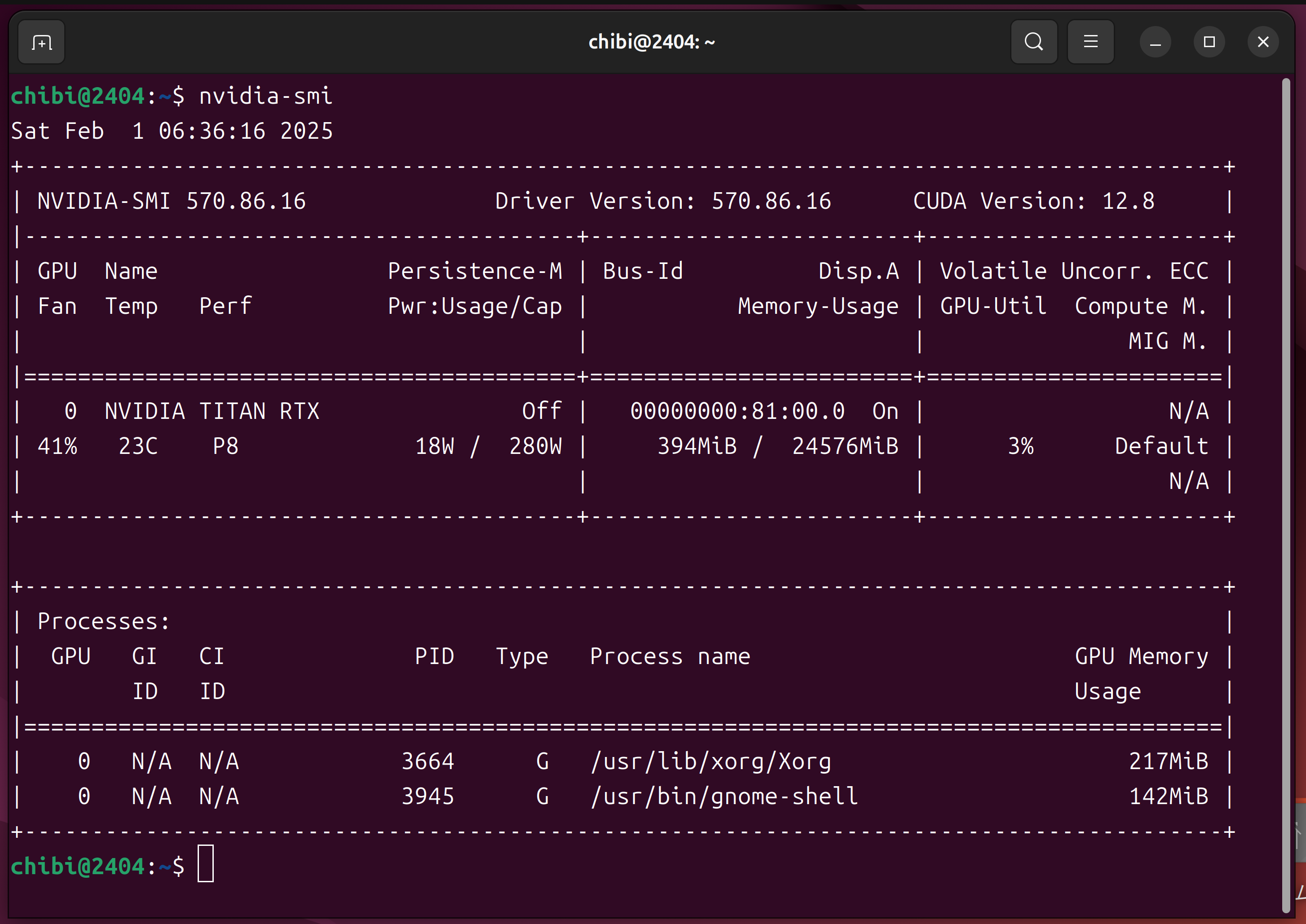Close the terminal window
This screenshot has height=924, width=1306.
(x=1263, y=42)
